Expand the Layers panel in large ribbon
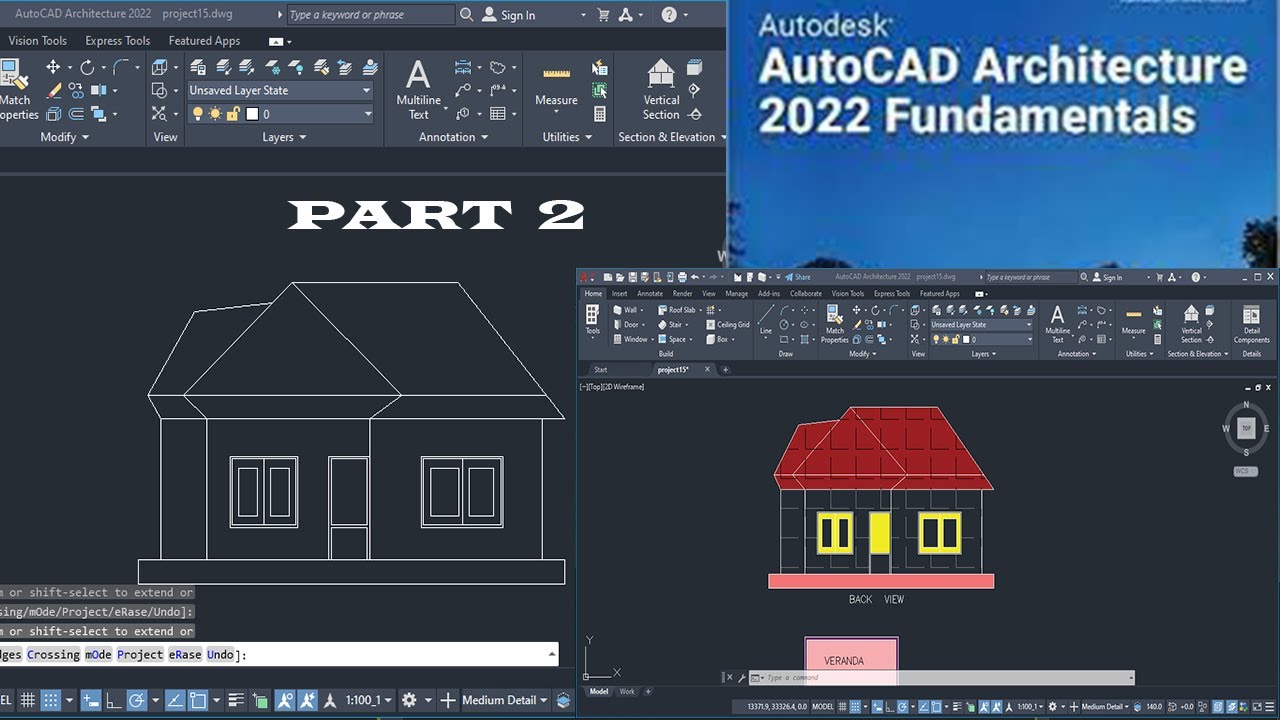This screenshot has height=720, width=1280. (284, 137)
